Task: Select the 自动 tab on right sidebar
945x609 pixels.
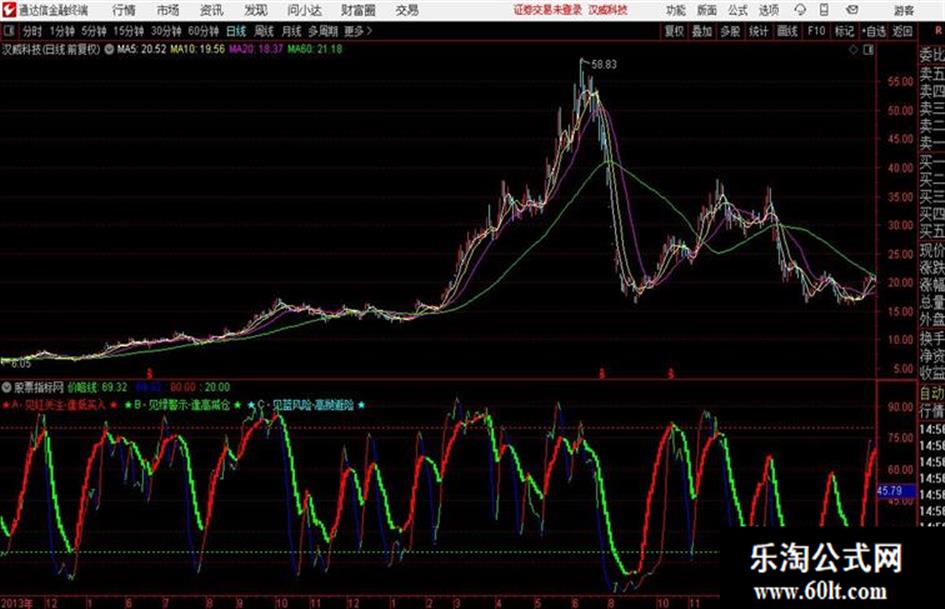Action: click(932, 393)
